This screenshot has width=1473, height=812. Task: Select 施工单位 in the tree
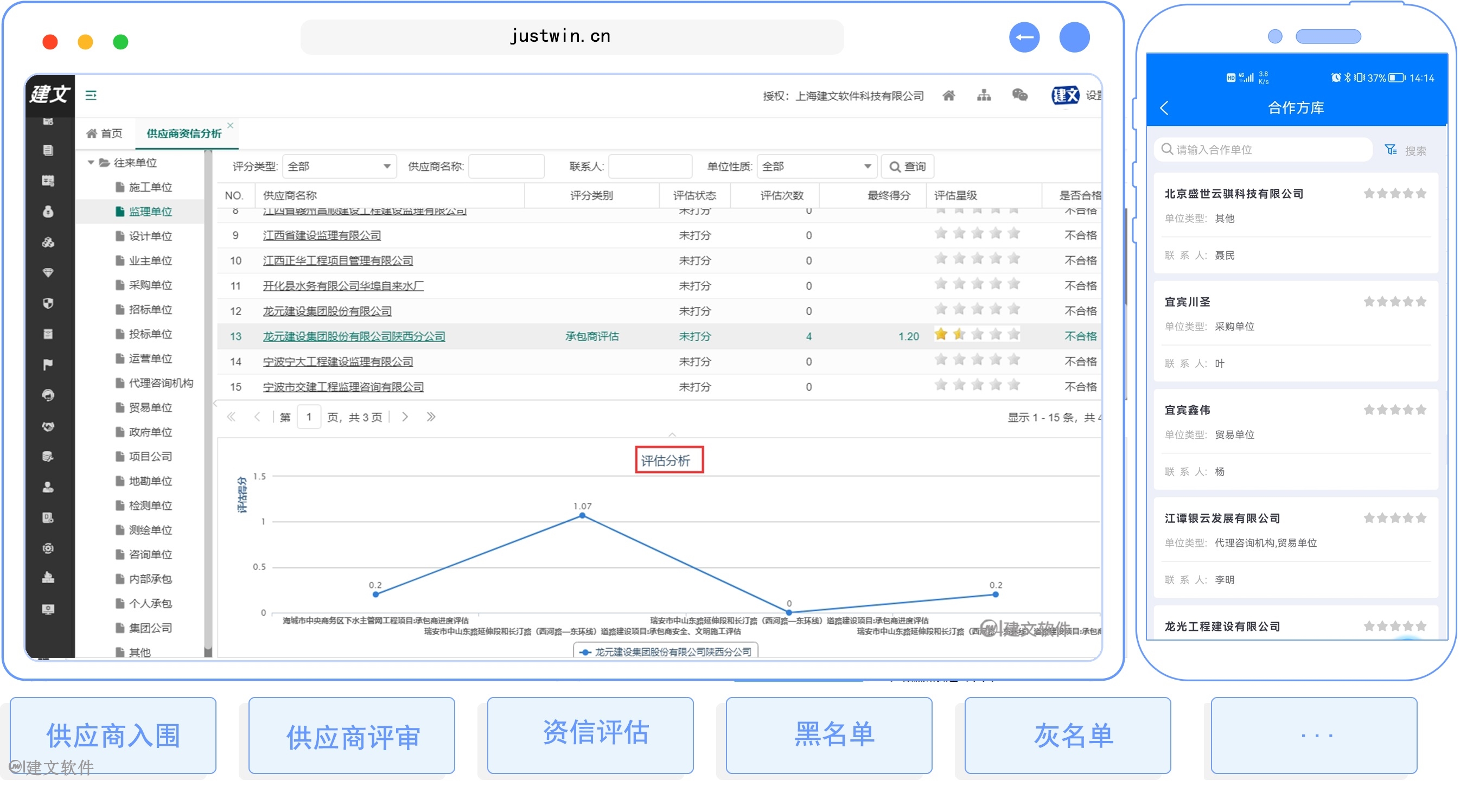150,187
